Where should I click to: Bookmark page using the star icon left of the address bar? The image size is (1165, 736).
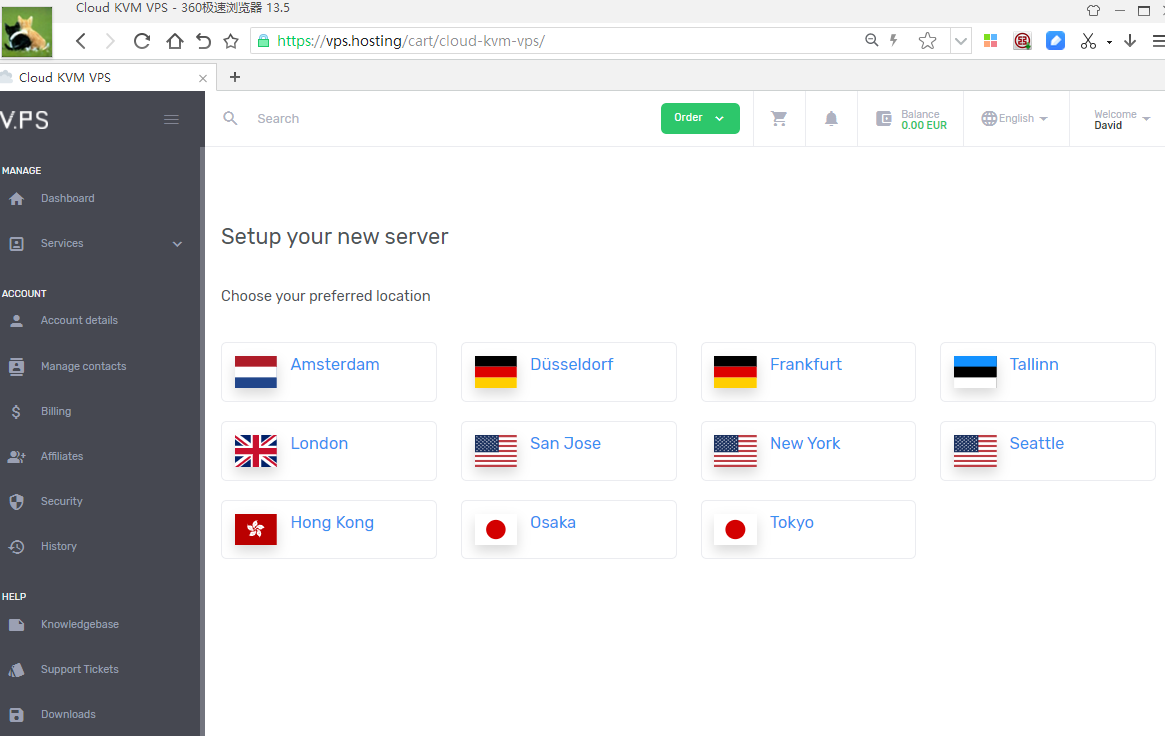[x=230, y=41]
